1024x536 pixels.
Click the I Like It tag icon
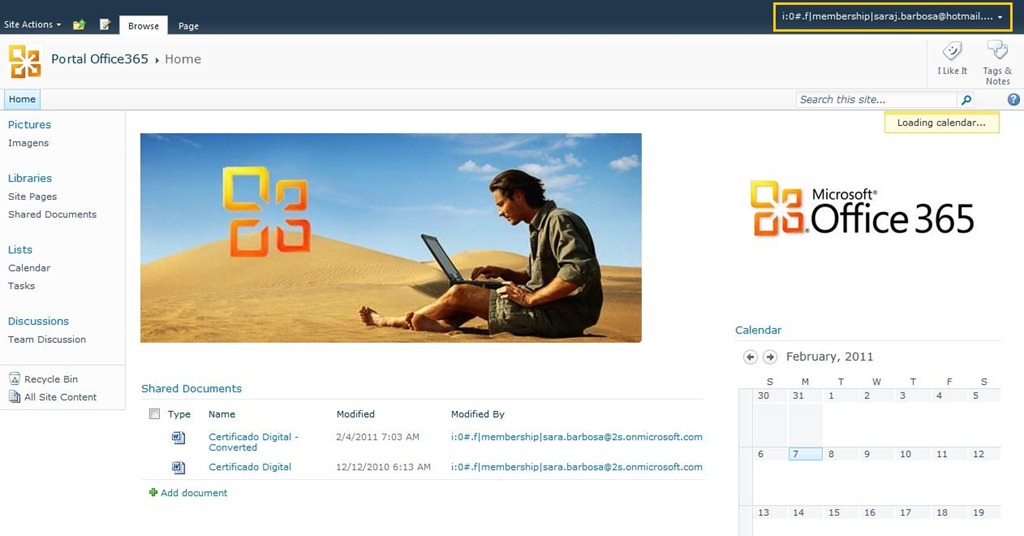coord(952,52)
